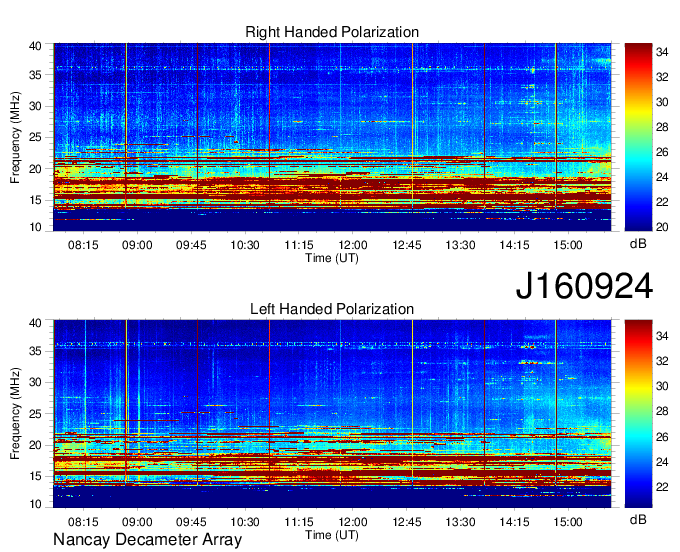Click the 10:30 tick of the bottom plot
Image resolution: width=680 pixels, height=552 pixels.
click(245, 522)
